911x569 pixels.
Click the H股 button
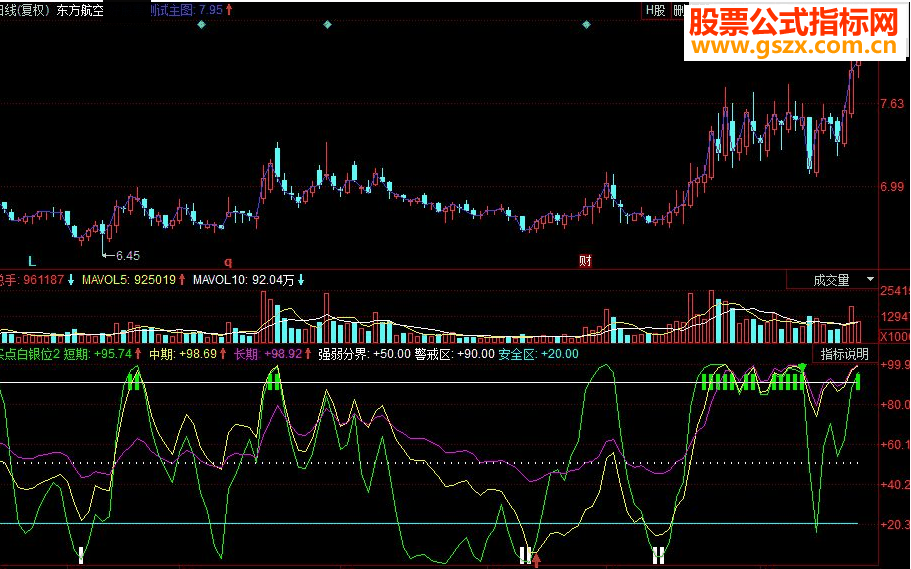pyautogui.click(x=655, y=10)
